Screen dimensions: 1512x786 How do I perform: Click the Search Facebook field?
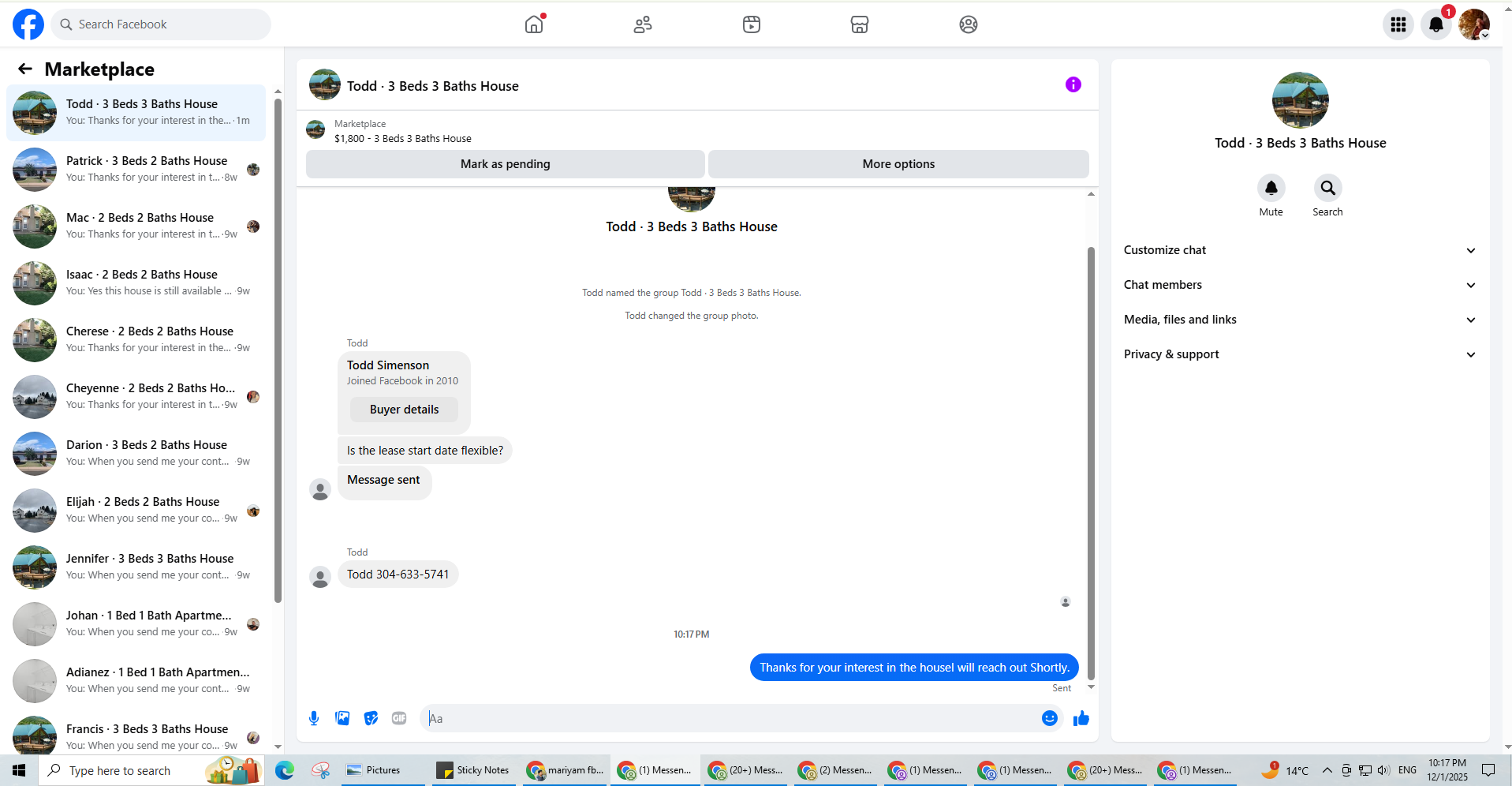pos(161,24)
